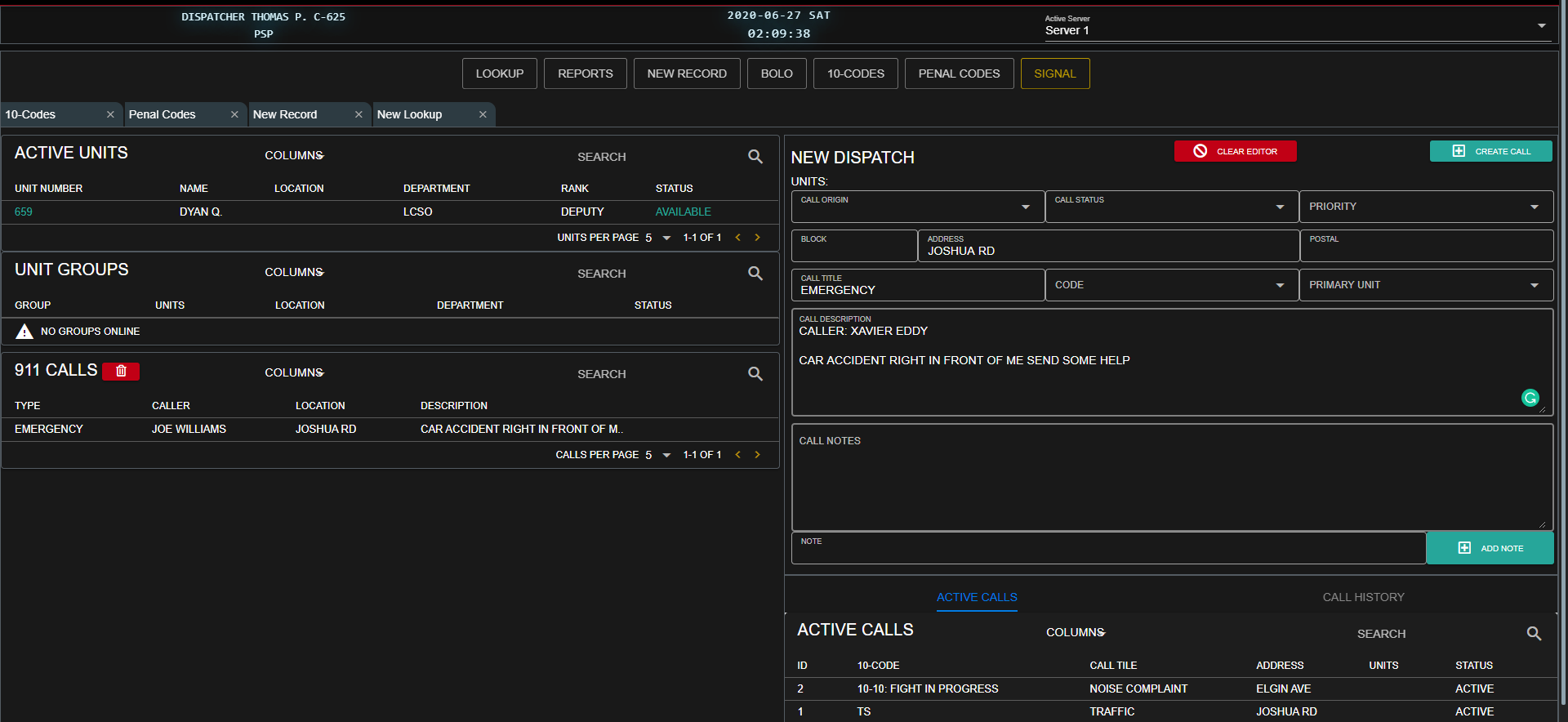1568x722 pixels.
Task: Click the Call Notes text area
Action: (1172, 477)
